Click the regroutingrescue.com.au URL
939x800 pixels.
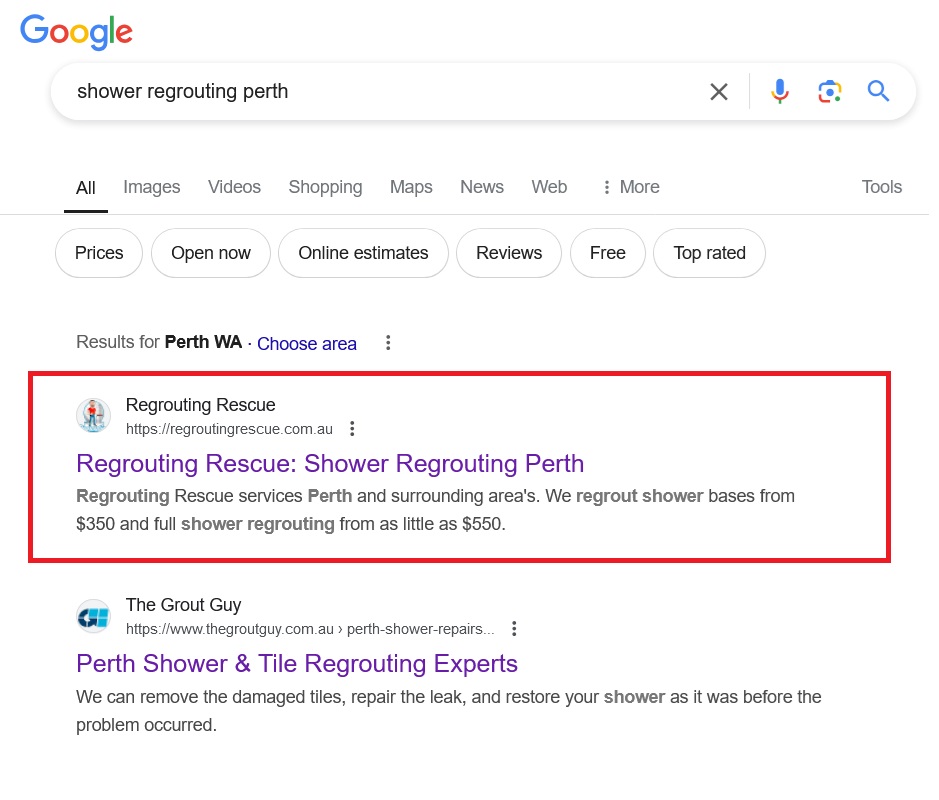(x=229, y=429)
